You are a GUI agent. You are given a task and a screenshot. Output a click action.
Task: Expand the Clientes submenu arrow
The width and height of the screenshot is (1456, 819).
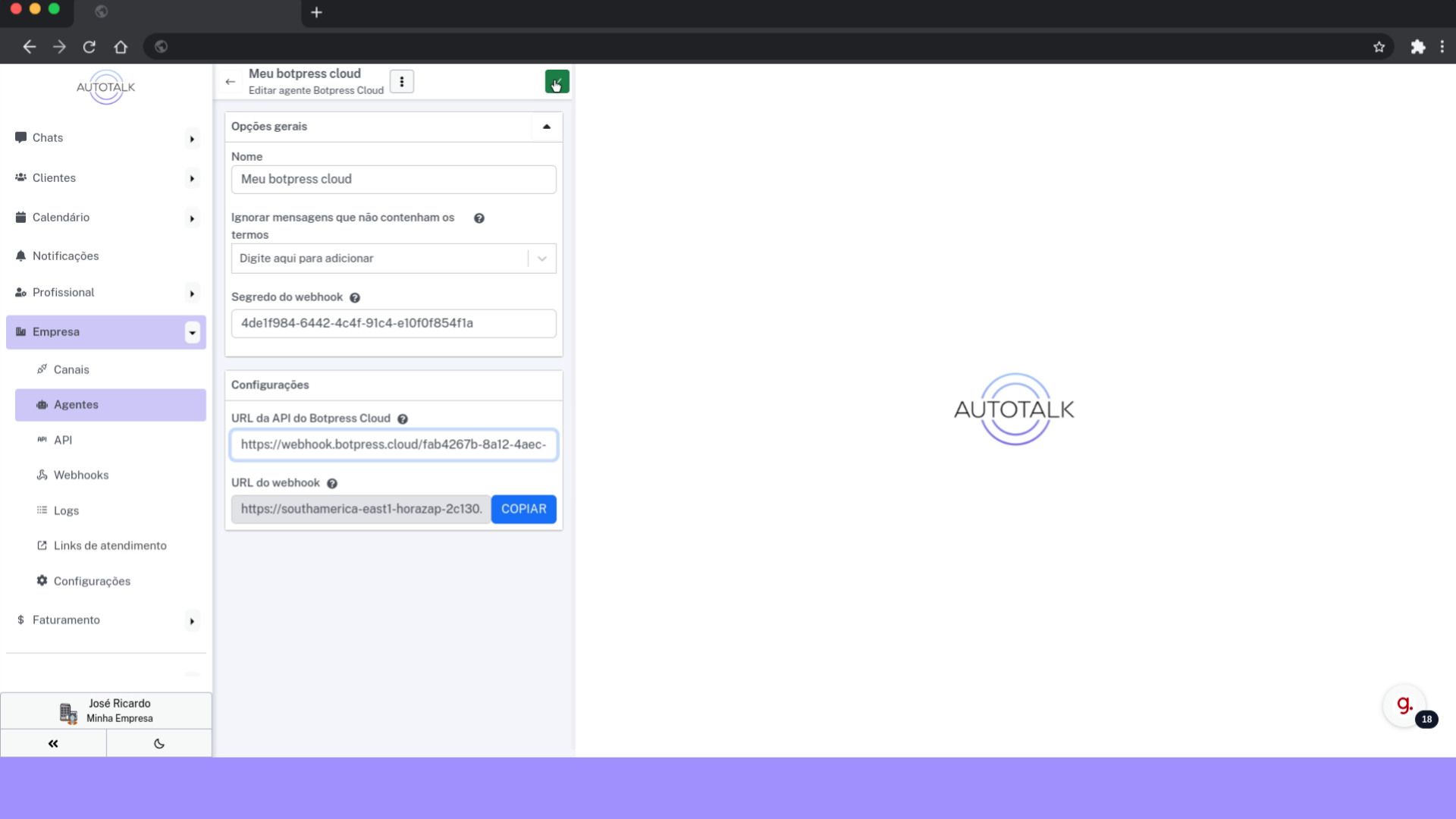pyautogui.click(x=193, y=179)
